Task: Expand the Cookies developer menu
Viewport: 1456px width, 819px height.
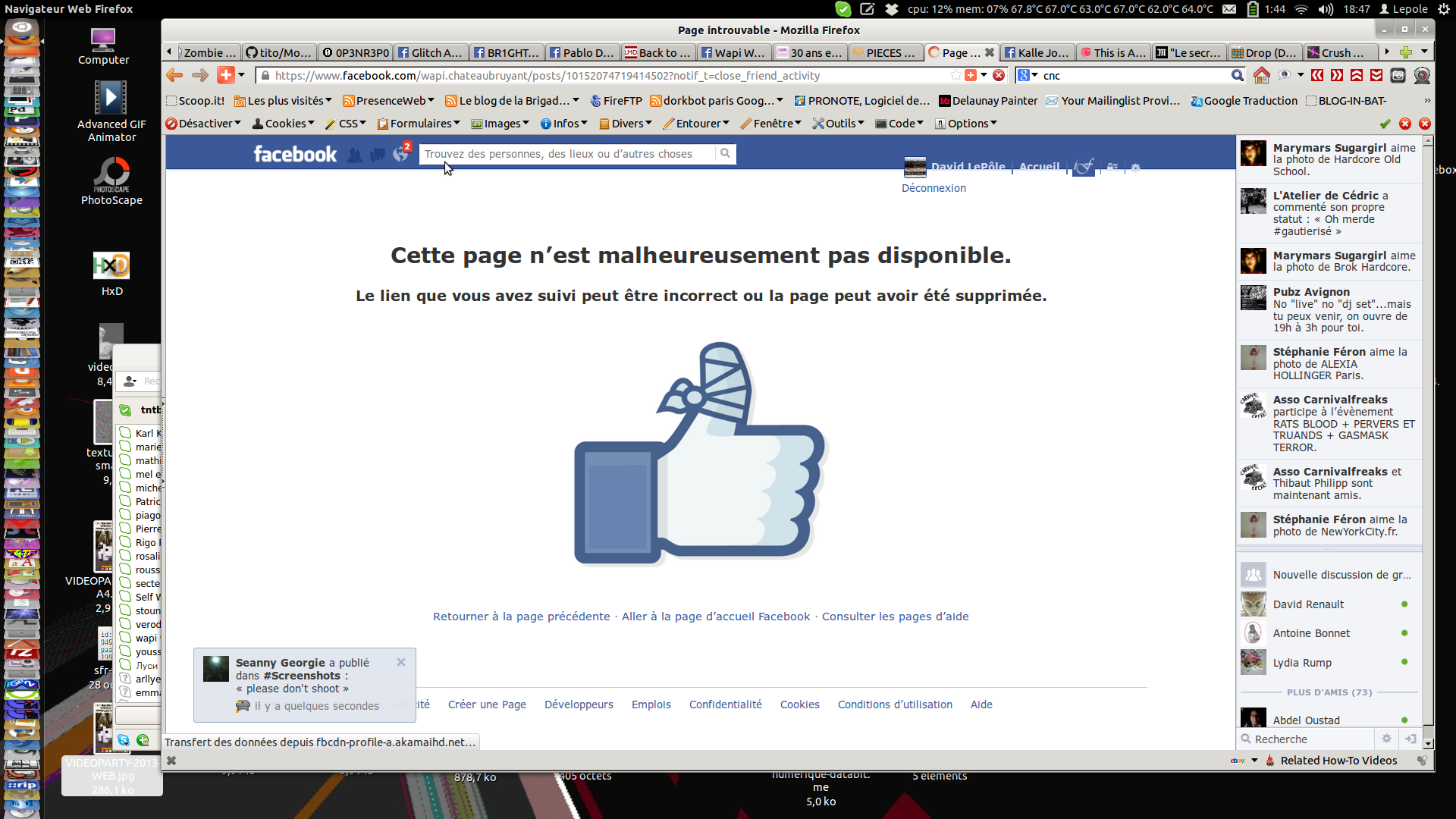Action: 284,124
